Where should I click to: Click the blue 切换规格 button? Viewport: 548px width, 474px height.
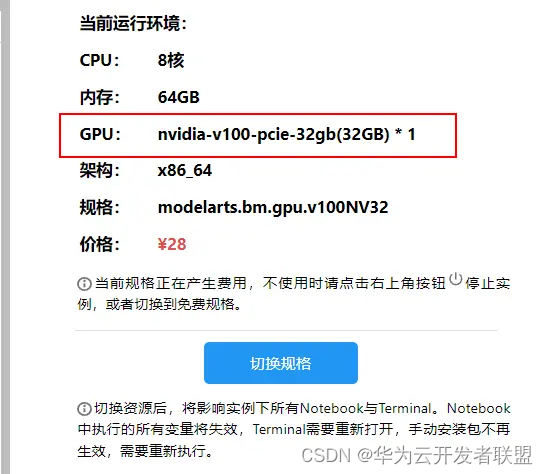281,363
